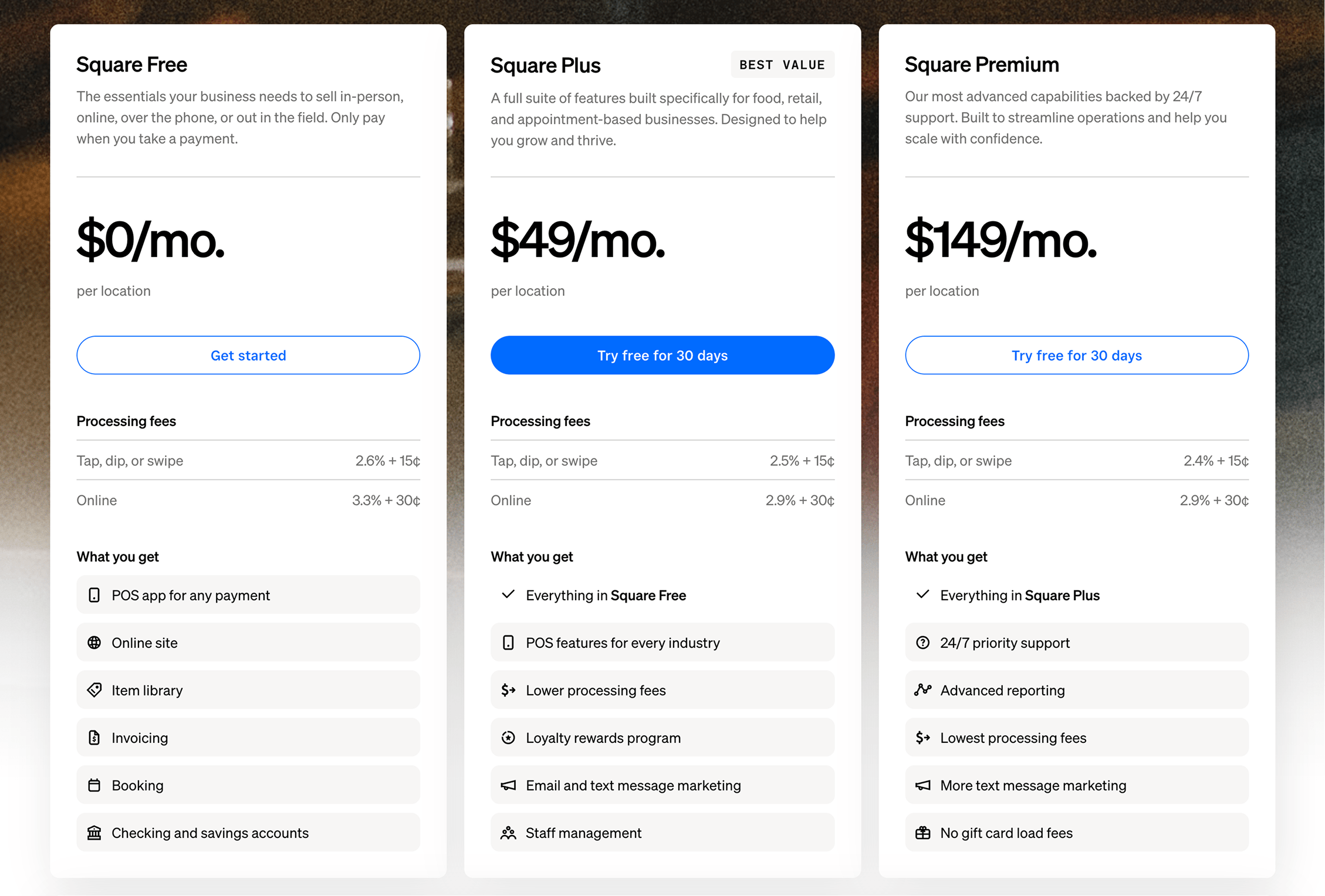Image resolution: width=1325 pixels, height=896 pixels.
Task: Click the Square Premium plan heading
Action: (x=982, y=65)
